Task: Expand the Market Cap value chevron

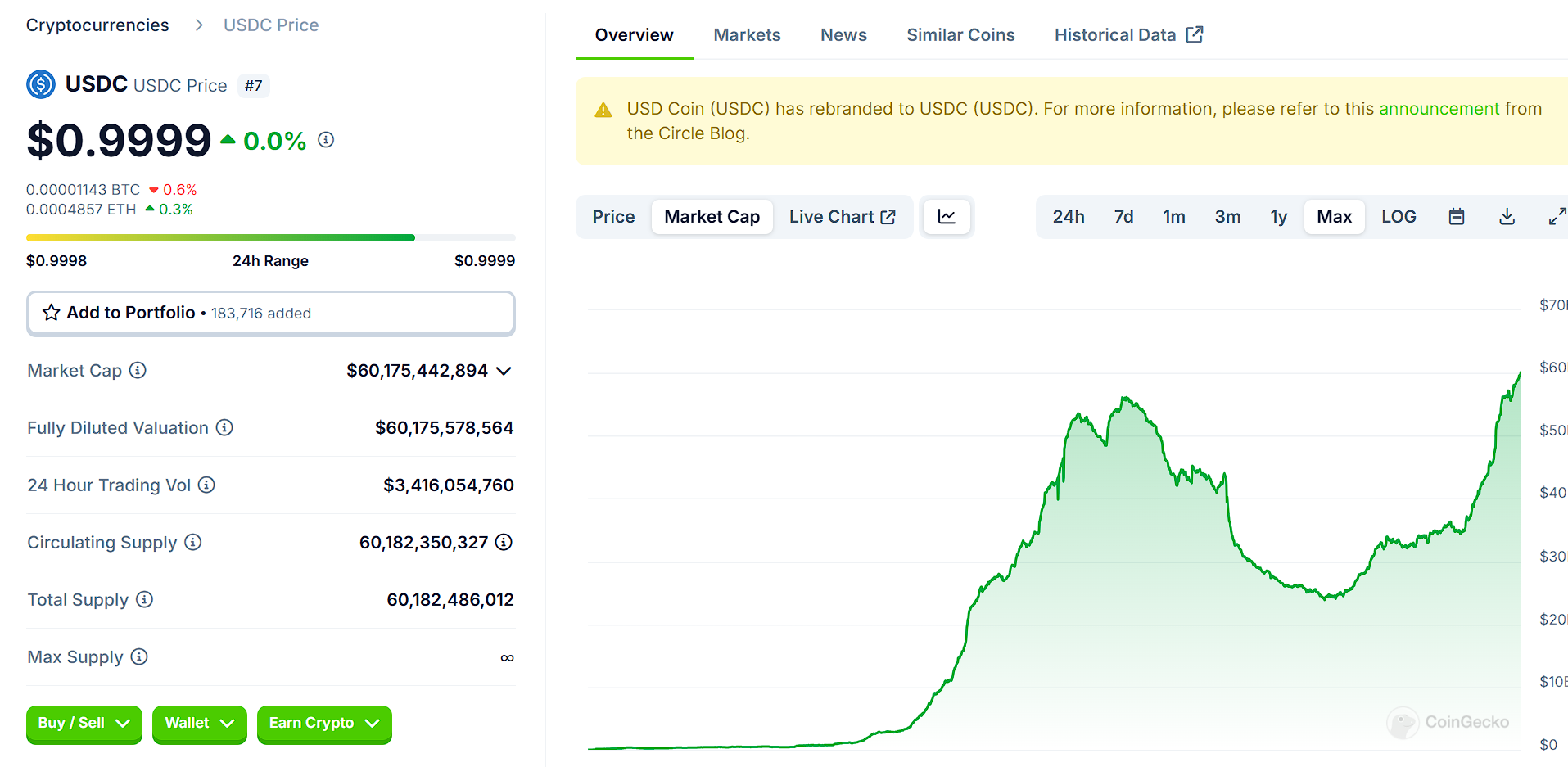Action: click(x=504, y=372)
